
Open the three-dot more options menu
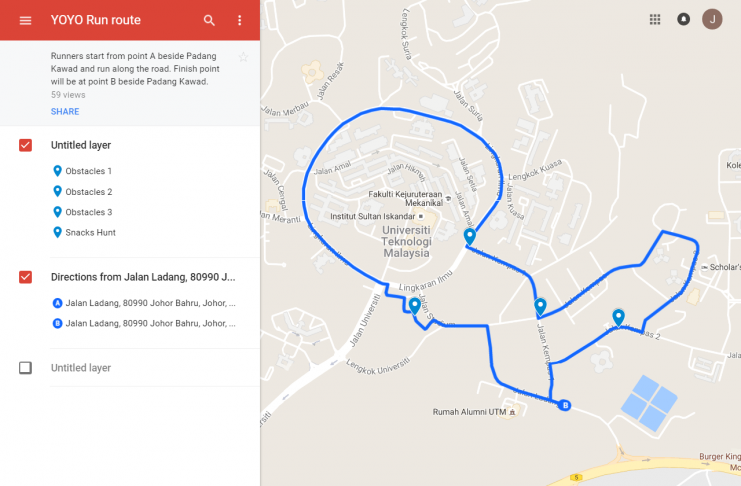pos(240,20)
